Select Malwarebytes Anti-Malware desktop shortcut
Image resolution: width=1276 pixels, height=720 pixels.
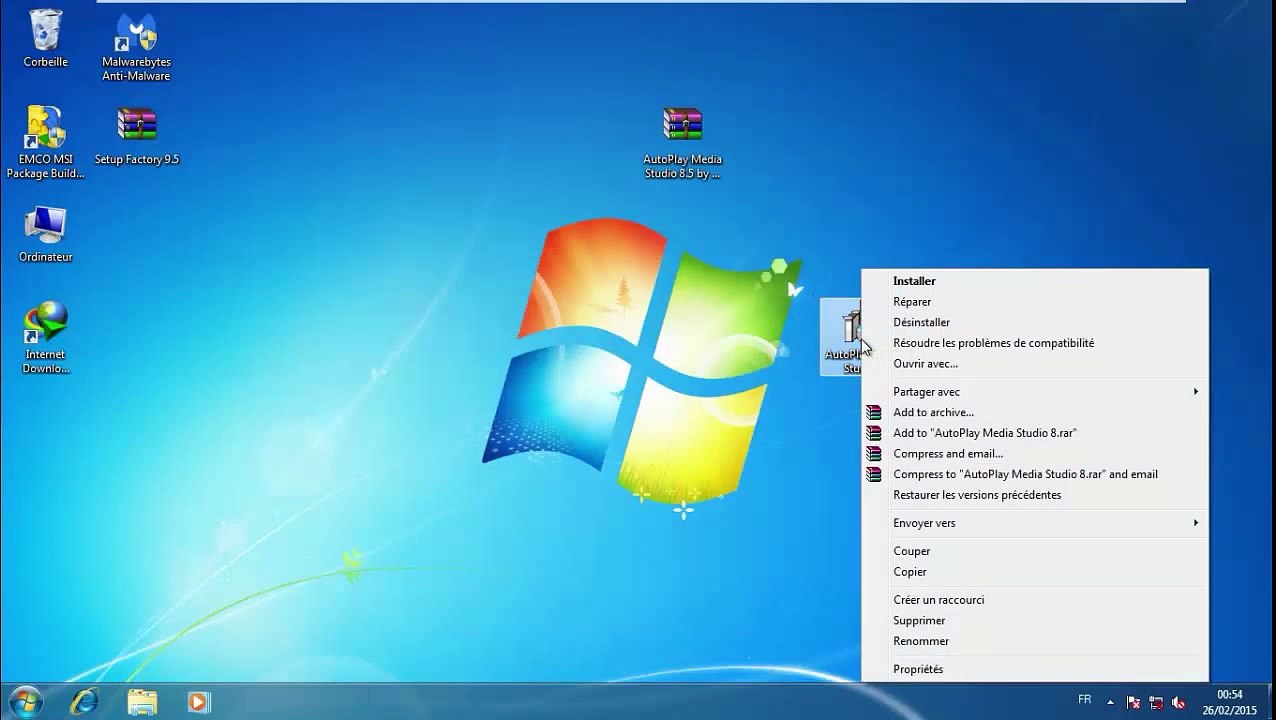click(x=136, y=47)
